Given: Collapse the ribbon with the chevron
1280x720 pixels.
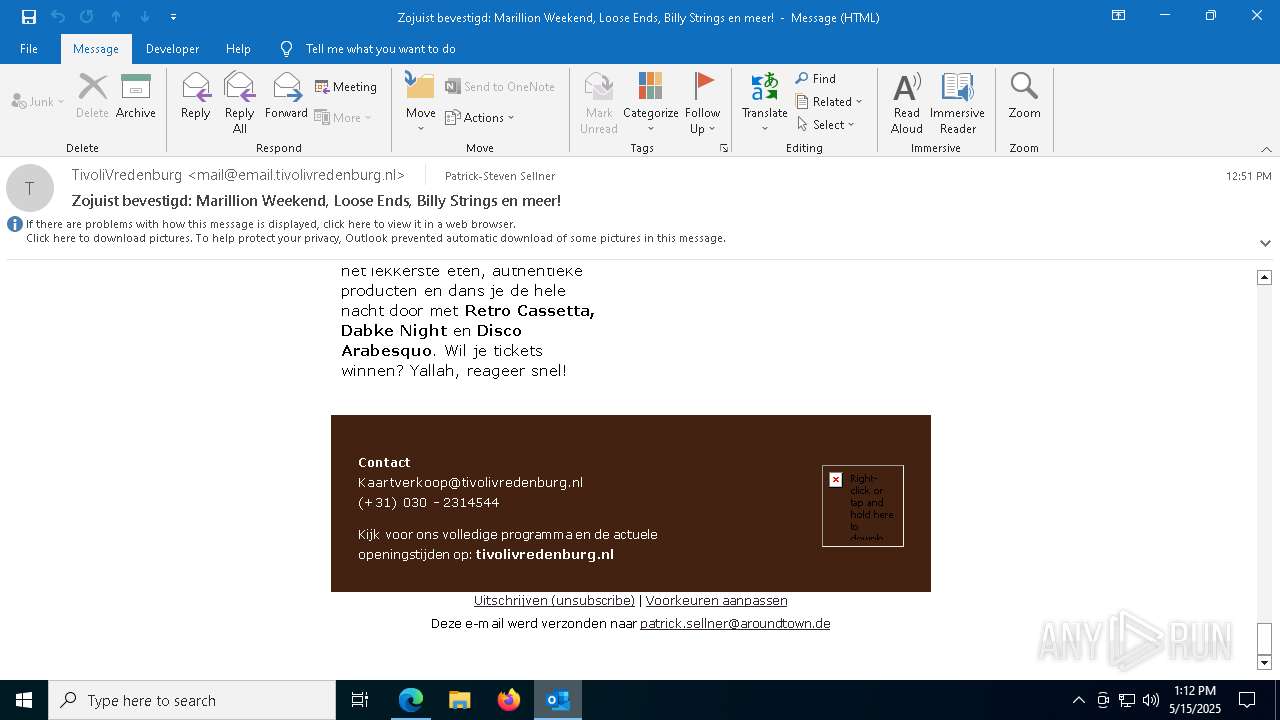Looking at the screenshot, I should [1266, 149].
